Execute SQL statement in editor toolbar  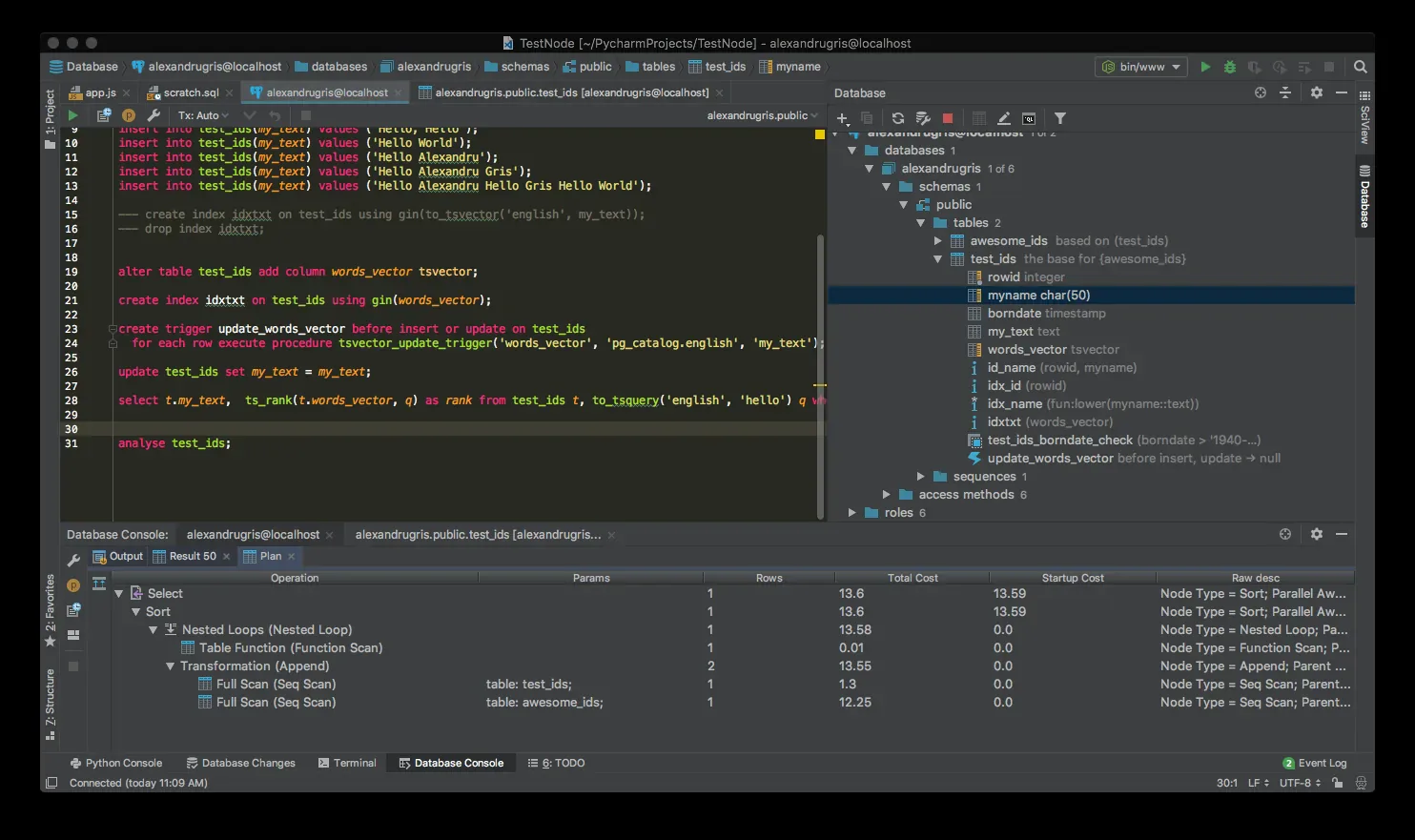[72, 115]
